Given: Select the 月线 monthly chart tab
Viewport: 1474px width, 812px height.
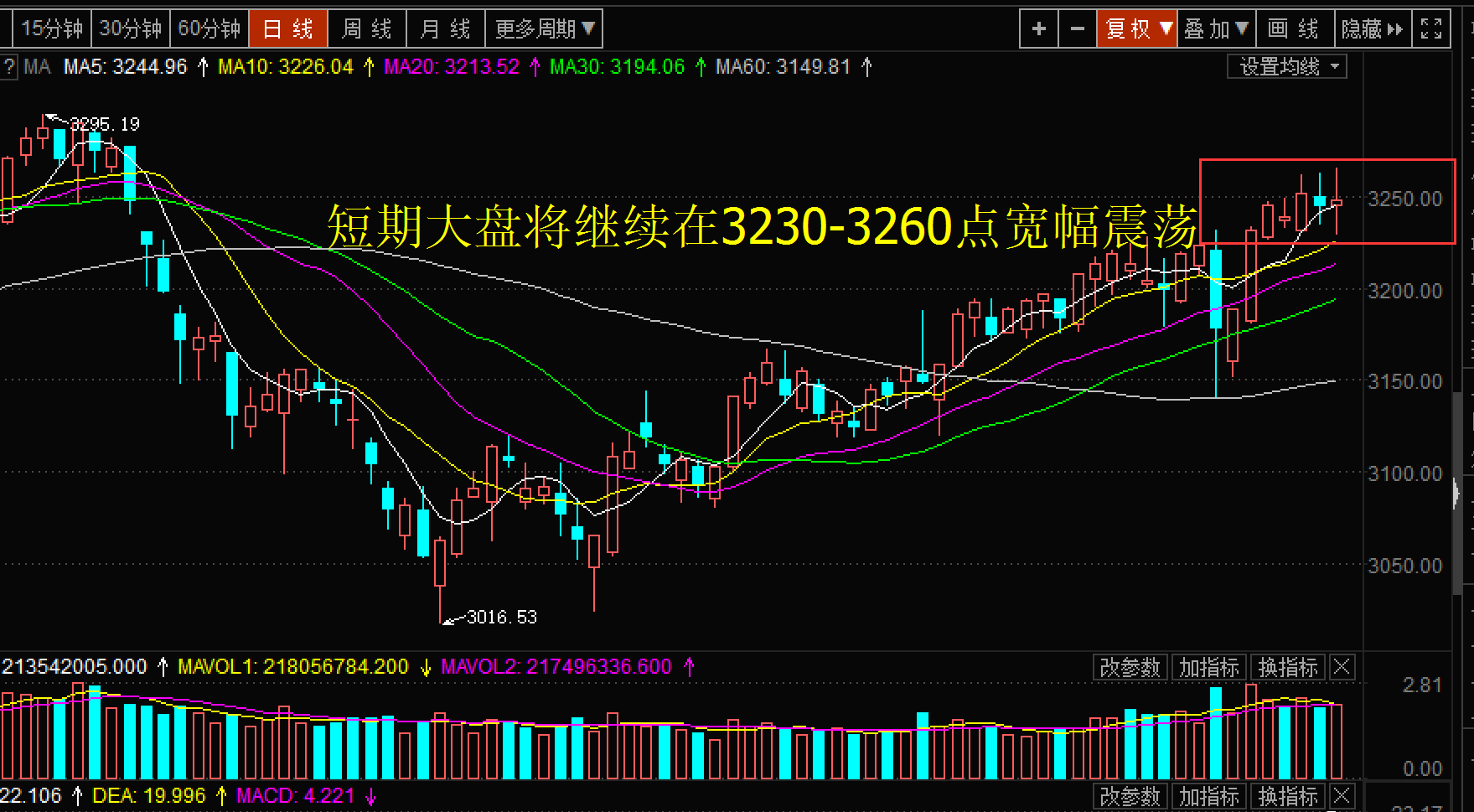Looking at the screenshot, I should (445, 29).
